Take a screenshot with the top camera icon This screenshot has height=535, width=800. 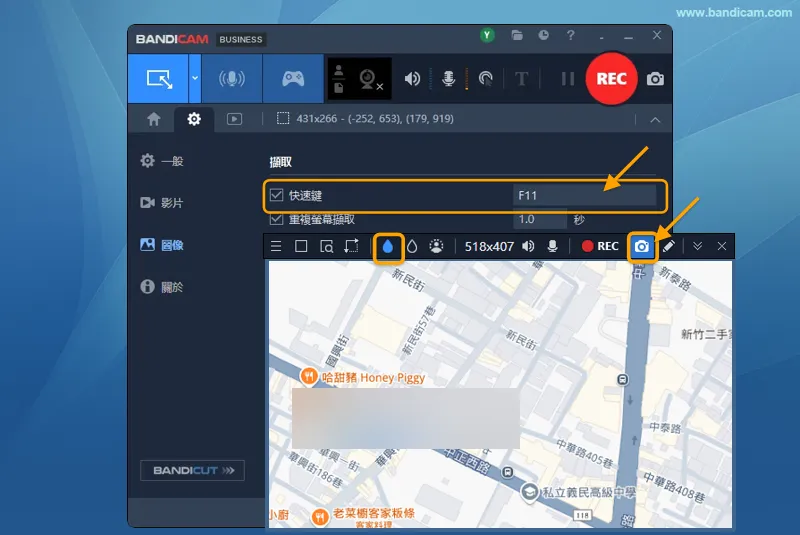[655, 79]
